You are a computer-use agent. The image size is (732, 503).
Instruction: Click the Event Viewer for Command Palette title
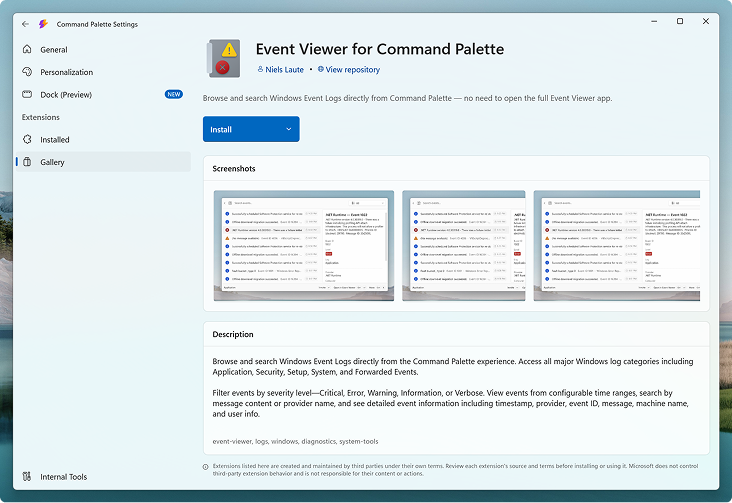[x=380, y=49]
